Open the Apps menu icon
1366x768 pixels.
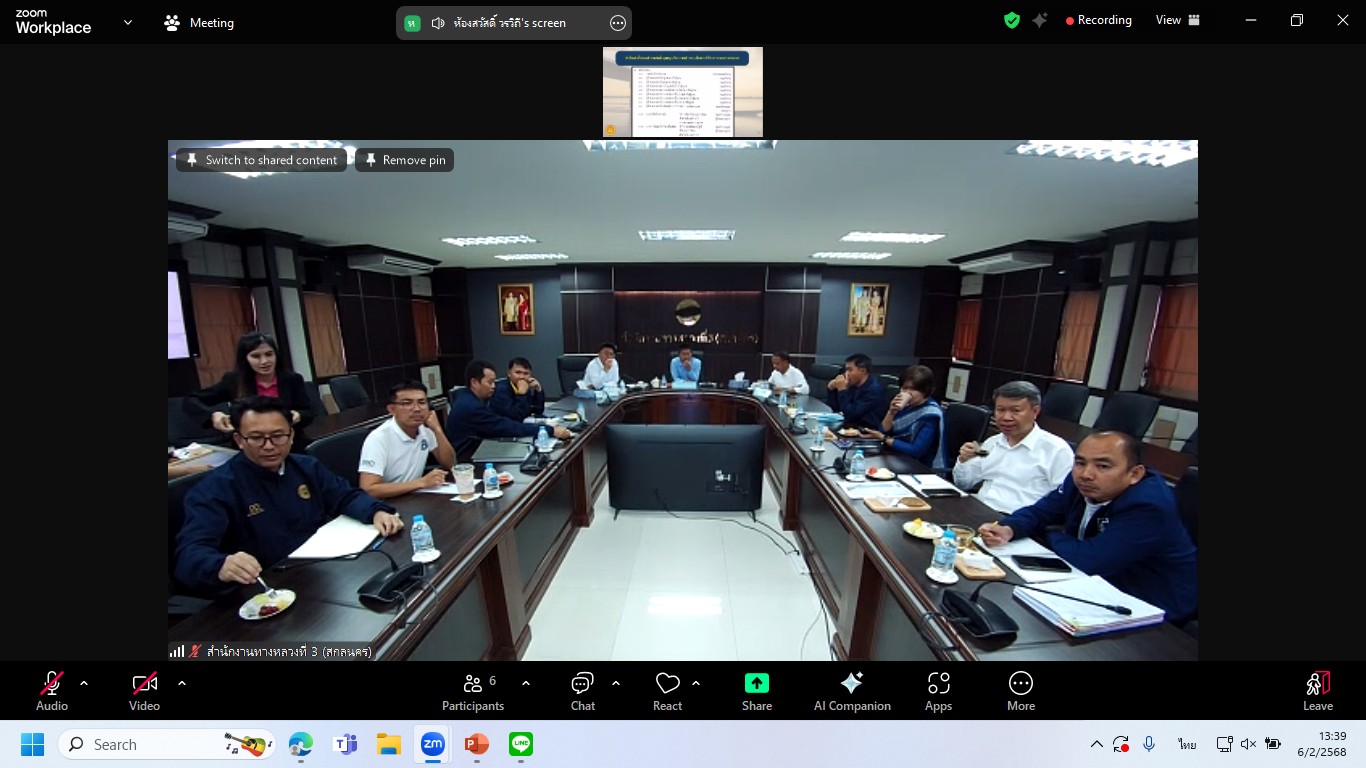point(938,690)
